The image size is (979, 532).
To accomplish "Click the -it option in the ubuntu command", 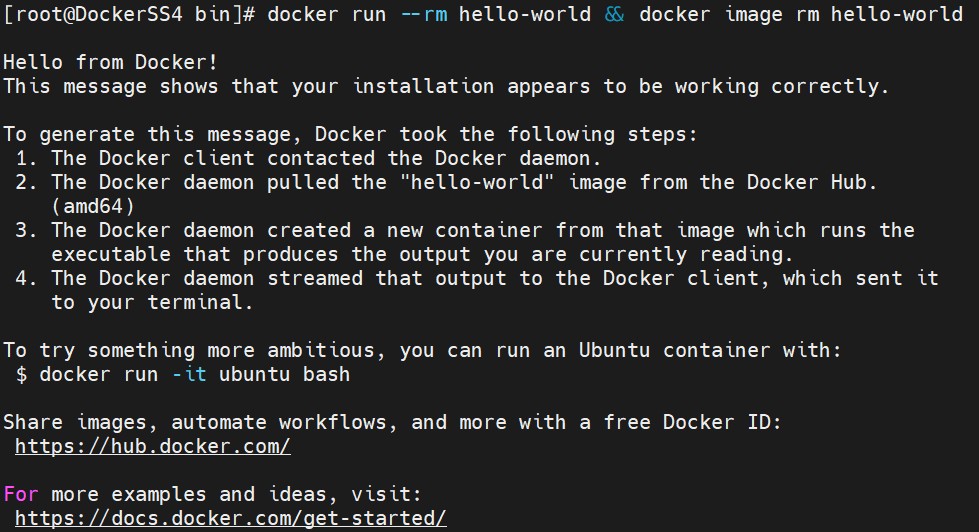I will pos(189,374).
